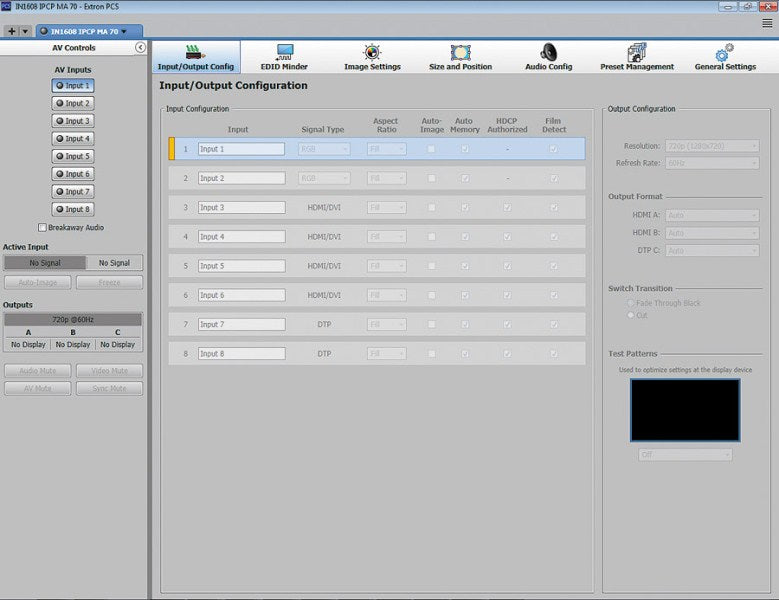Edit the Input 4 name field

(x=241, y=237)
